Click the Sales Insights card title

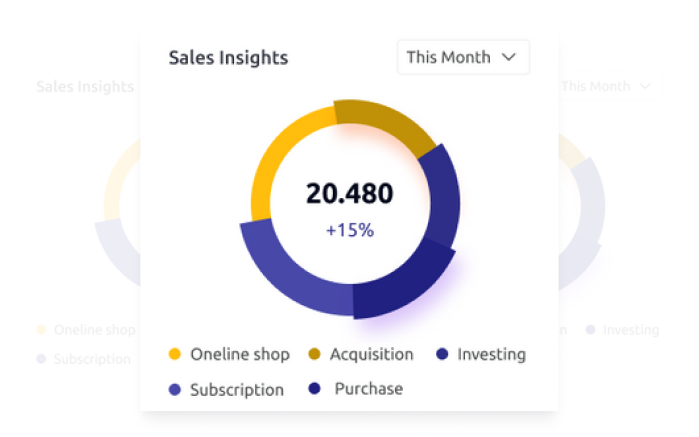pos(228,57)
